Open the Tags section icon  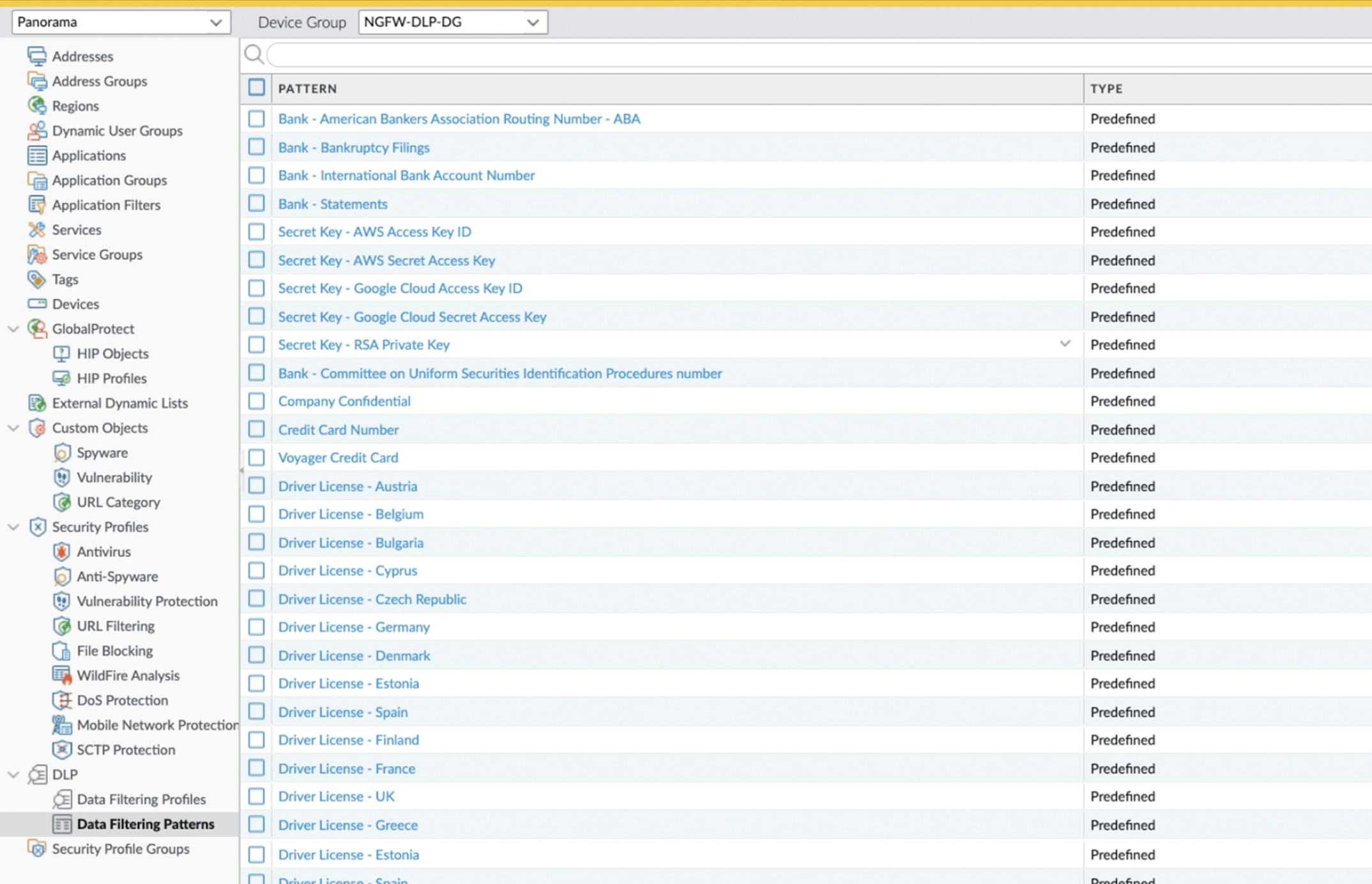point(36,279)
